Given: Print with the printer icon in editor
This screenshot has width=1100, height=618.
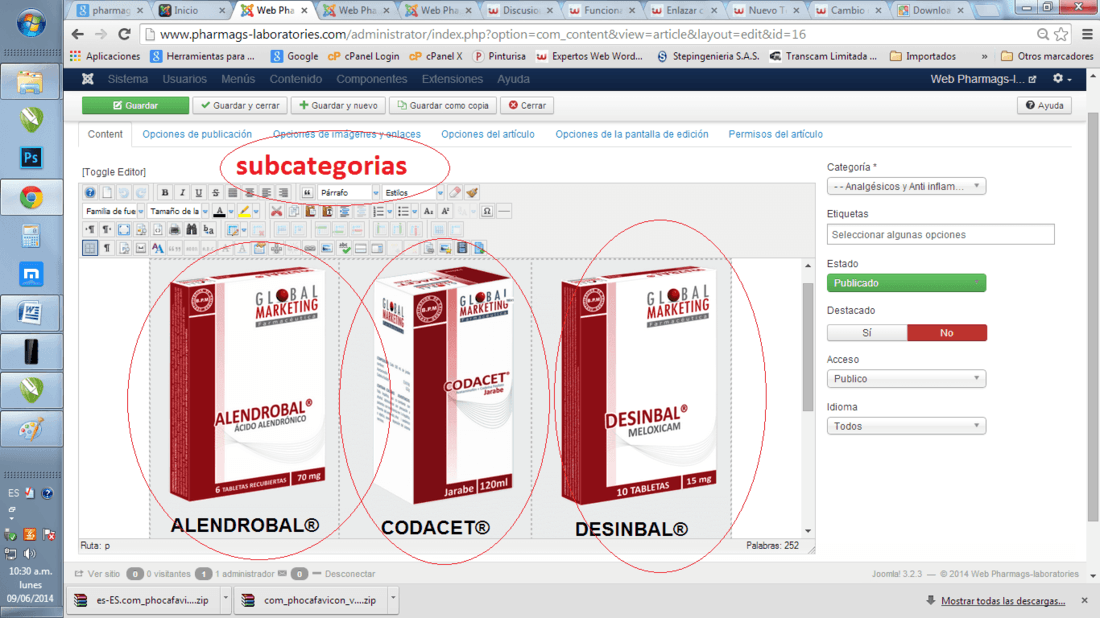Looking at the screenshot, I should [174, 229].
